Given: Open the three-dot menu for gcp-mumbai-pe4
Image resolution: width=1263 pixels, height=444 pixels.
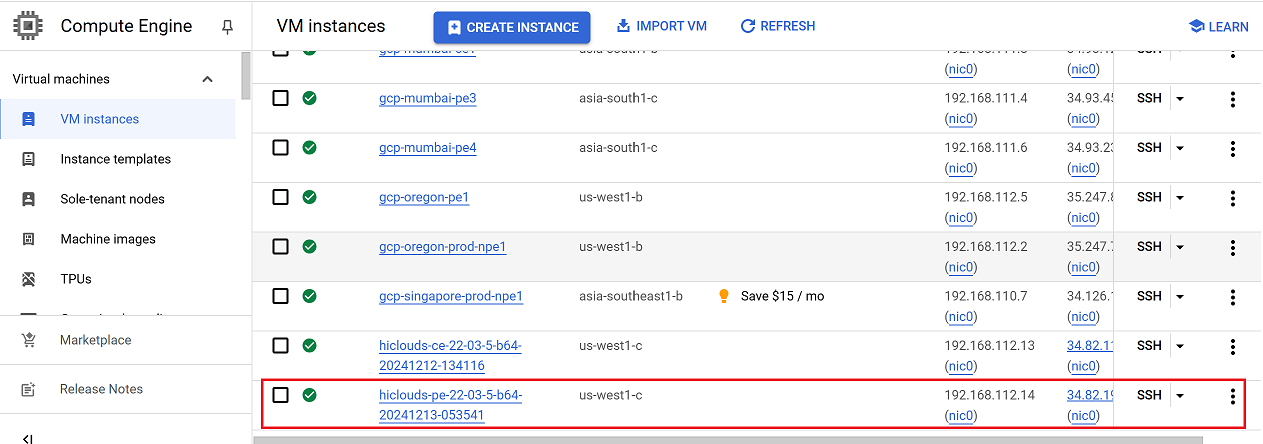Looking at the screenshot, I should (1233, 148).
